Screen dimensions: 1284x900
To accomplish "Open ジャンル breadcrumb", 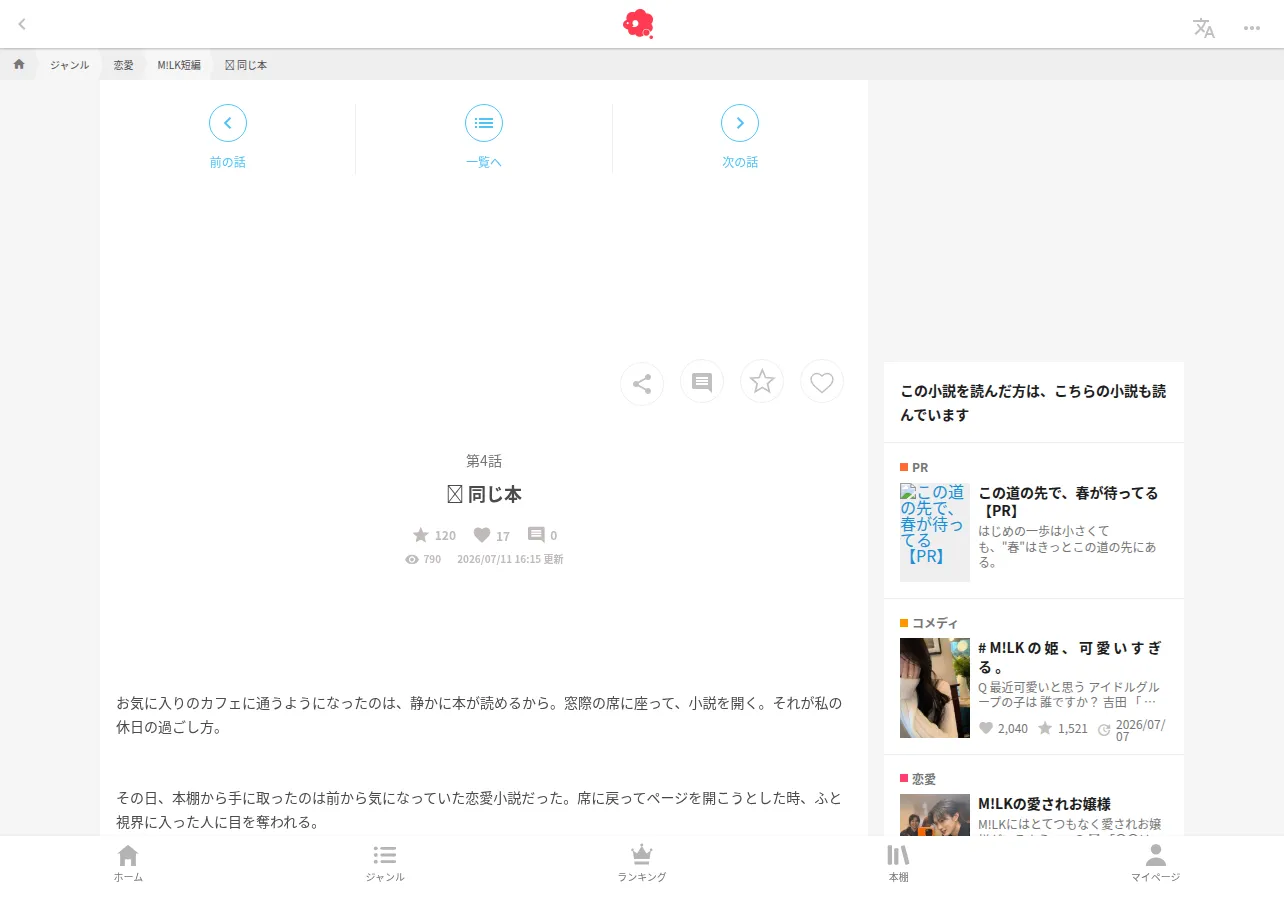I will pyautogui.click(x=69, y=65).
